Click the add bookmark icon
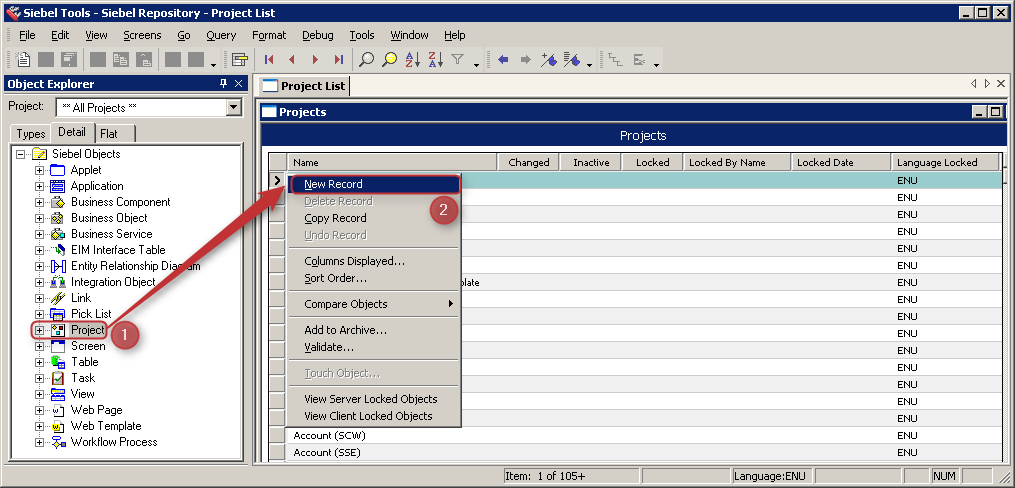 (x=549, y=60)
